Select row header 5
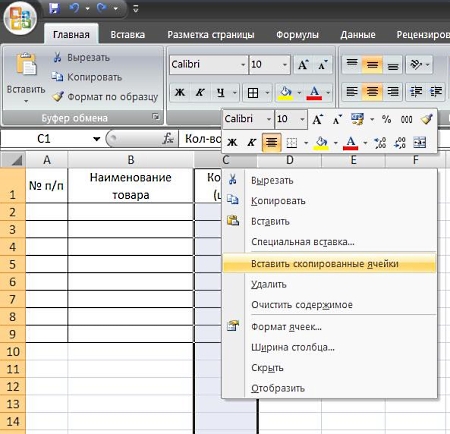This screenshot has width=450, height=434. 13,264
